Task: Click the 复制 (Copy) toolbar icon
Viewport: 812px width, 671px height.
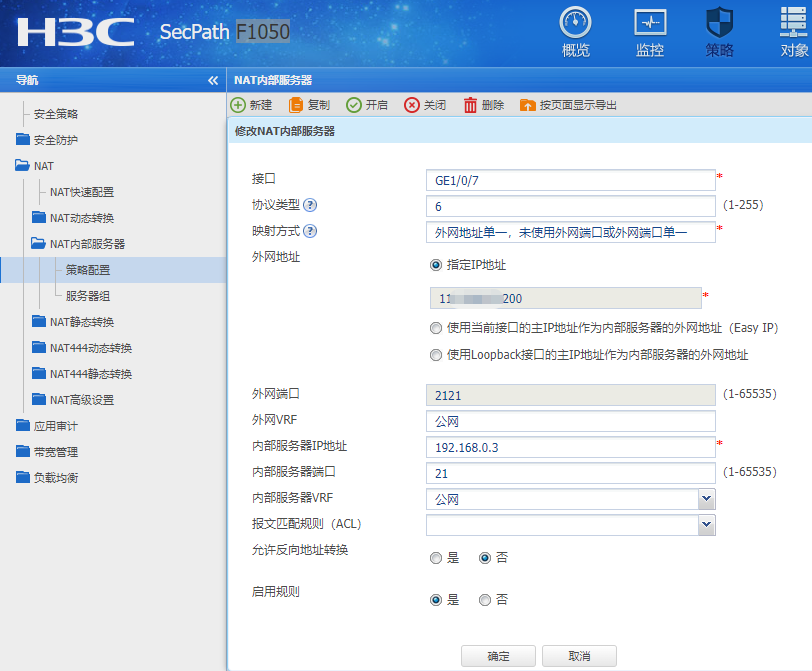Action: pyautogui.click(x=296, y=105)
